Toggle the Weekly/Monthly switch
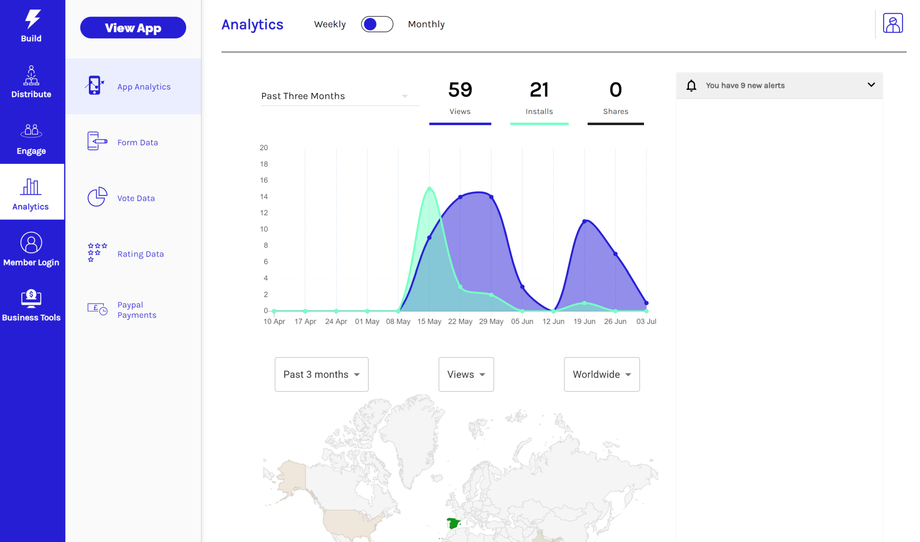 coord(377,24)
